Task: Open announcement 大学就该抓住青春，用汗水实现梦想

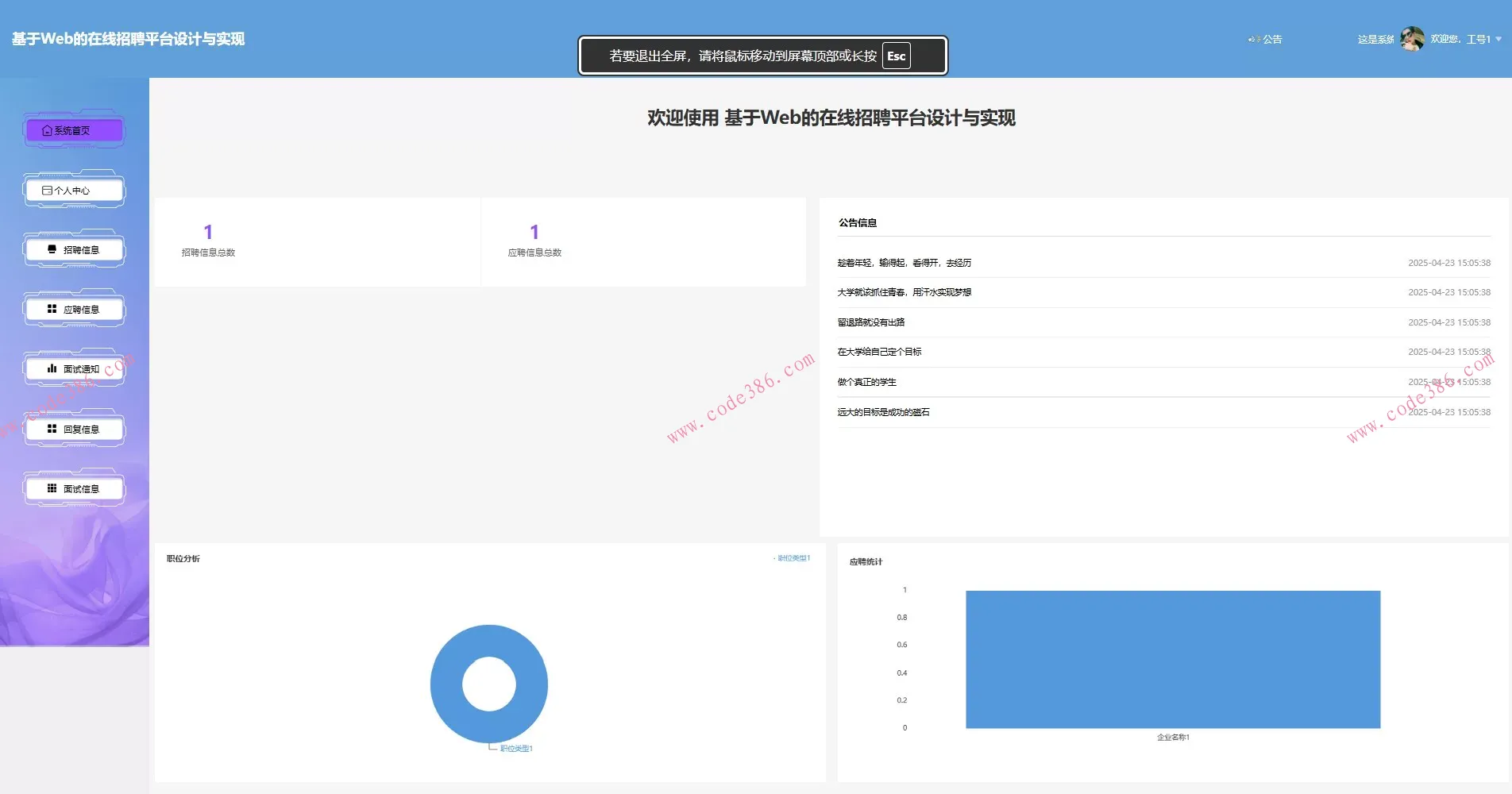Action: (x=904, y=292)
